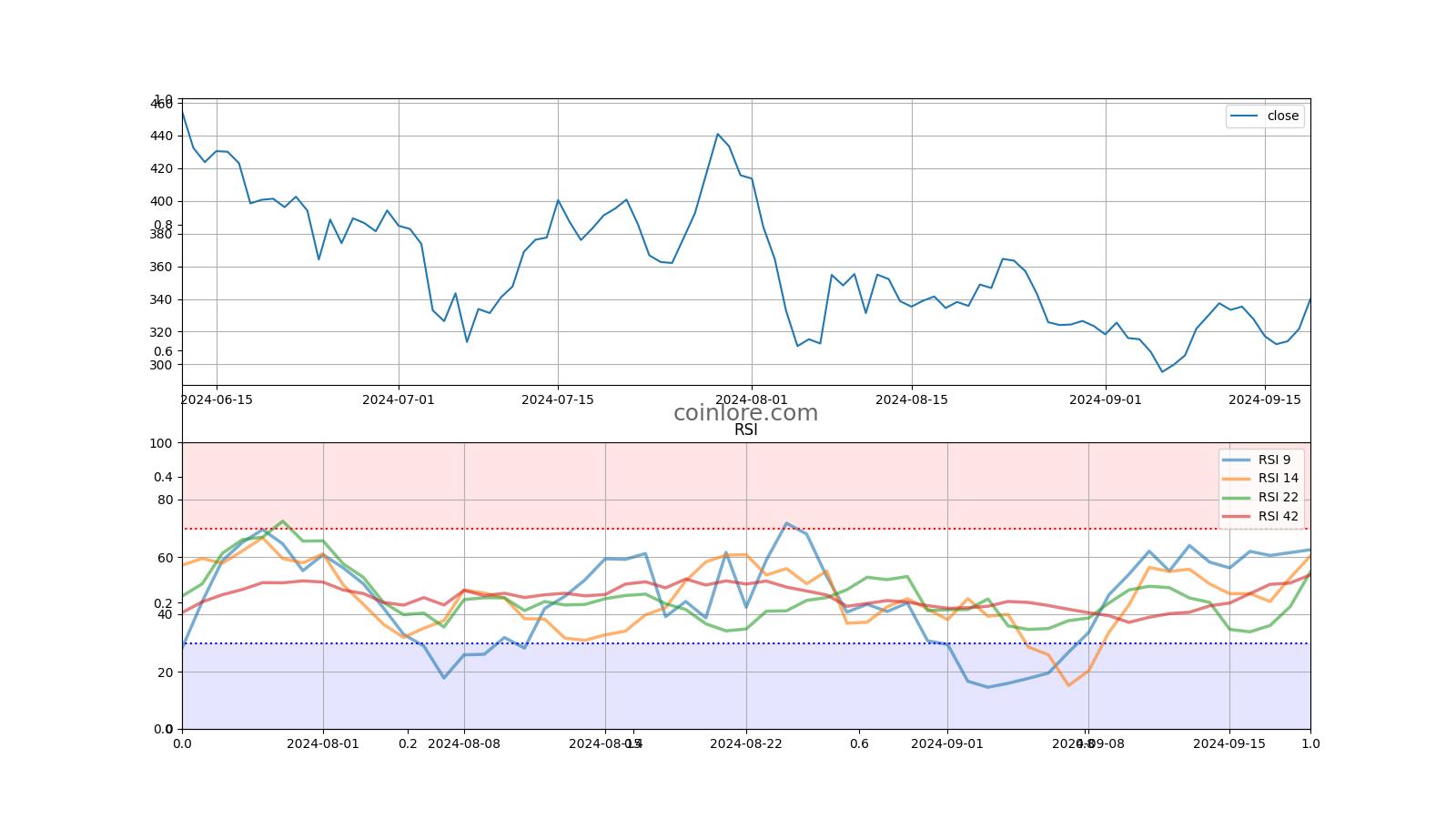Click the 2024-09-01 date label on price chart
The width and height of the screenshot is (1456, 819).
pyautogui.click(x=1105, y=399)
